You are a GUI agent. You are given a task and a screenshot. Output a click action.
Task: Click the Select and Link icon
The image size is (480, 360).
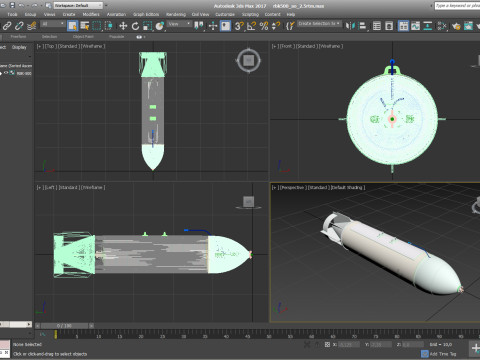7,26
